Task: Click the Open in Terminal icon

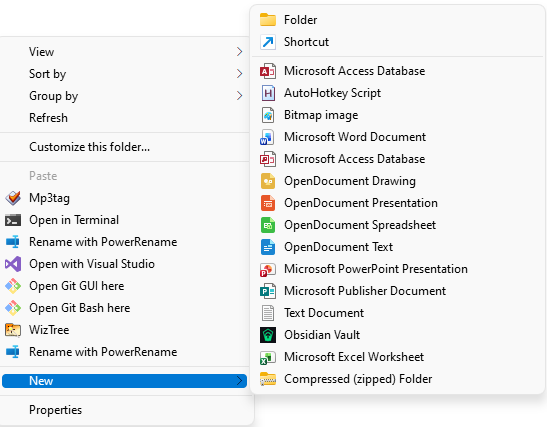Action: [13, 220]
